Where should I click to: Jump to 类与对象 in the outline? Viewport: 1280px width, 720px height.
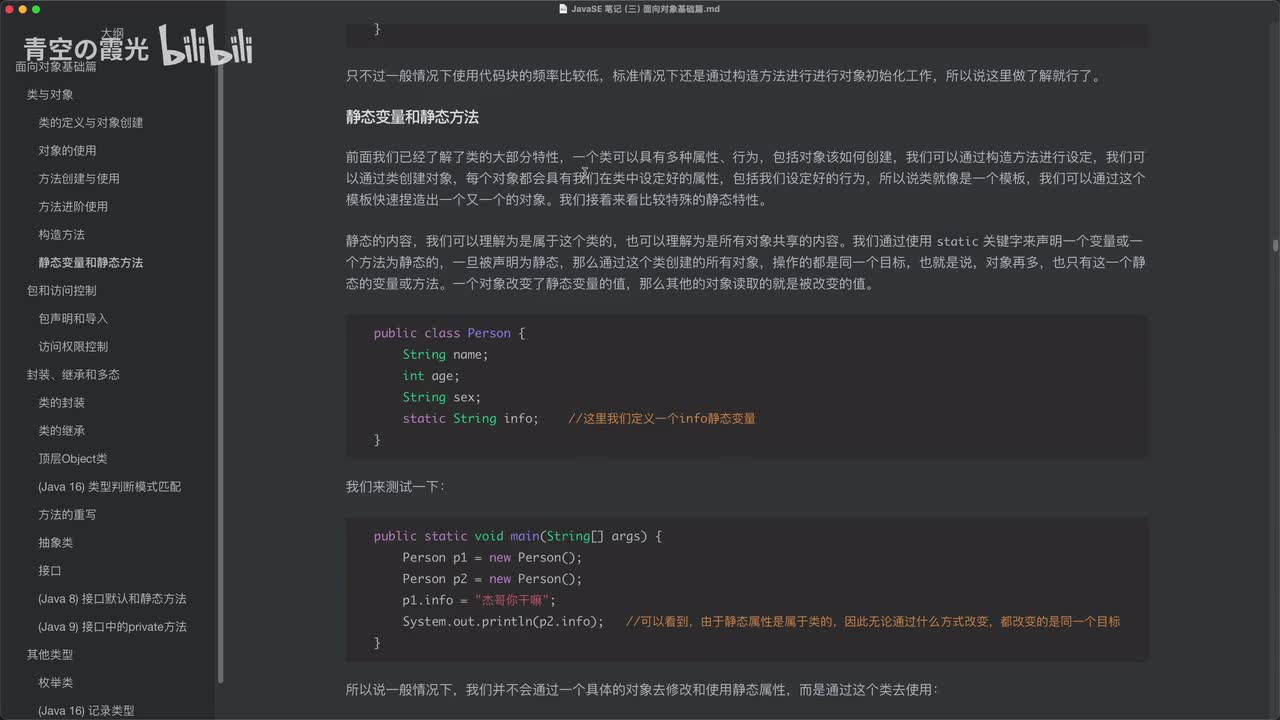(50, 95)
